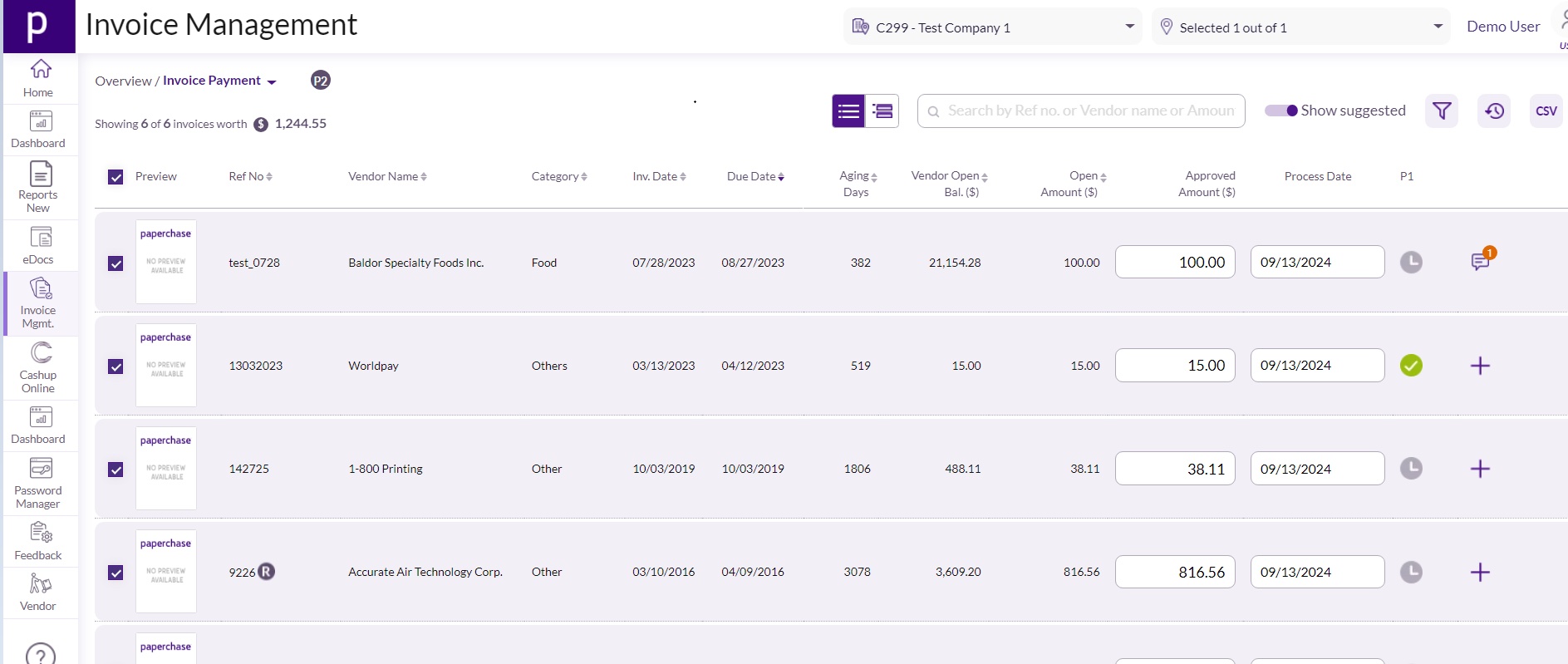Click plus icon on Worldpay row
Image resolution: width=1568 pixels, height=664 pixels.
(1480, 366)
